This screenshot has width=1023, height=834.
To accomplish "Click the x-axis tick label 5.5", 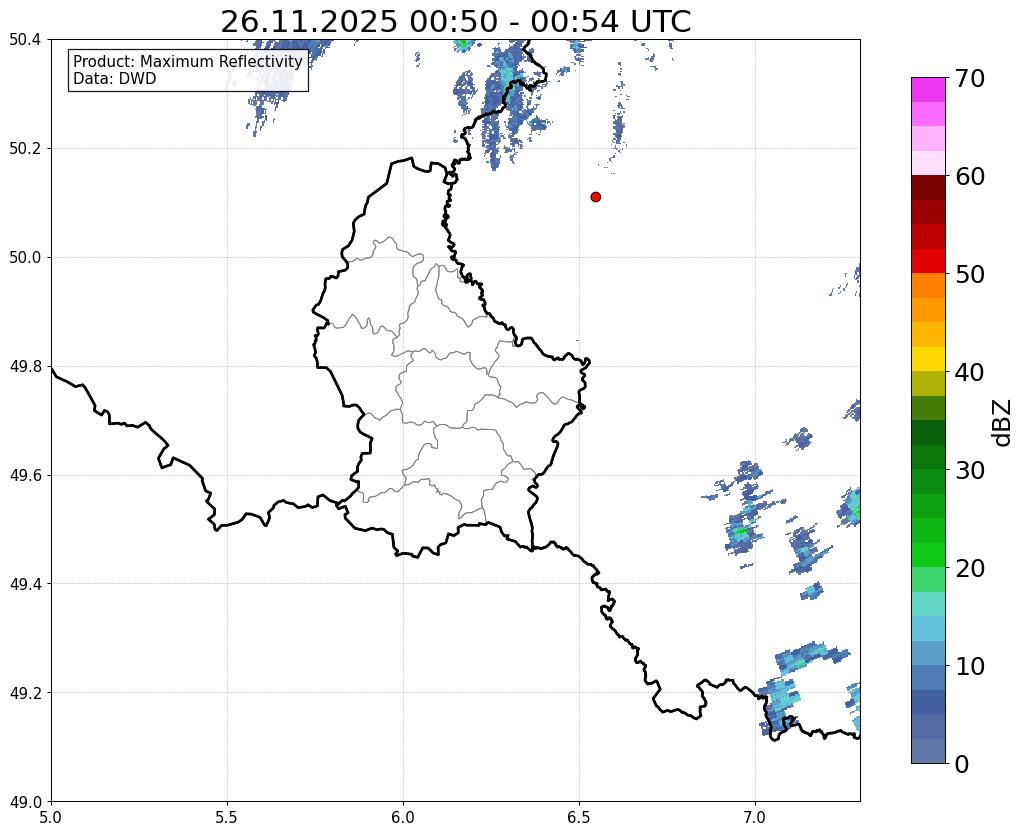I will 227,817.
